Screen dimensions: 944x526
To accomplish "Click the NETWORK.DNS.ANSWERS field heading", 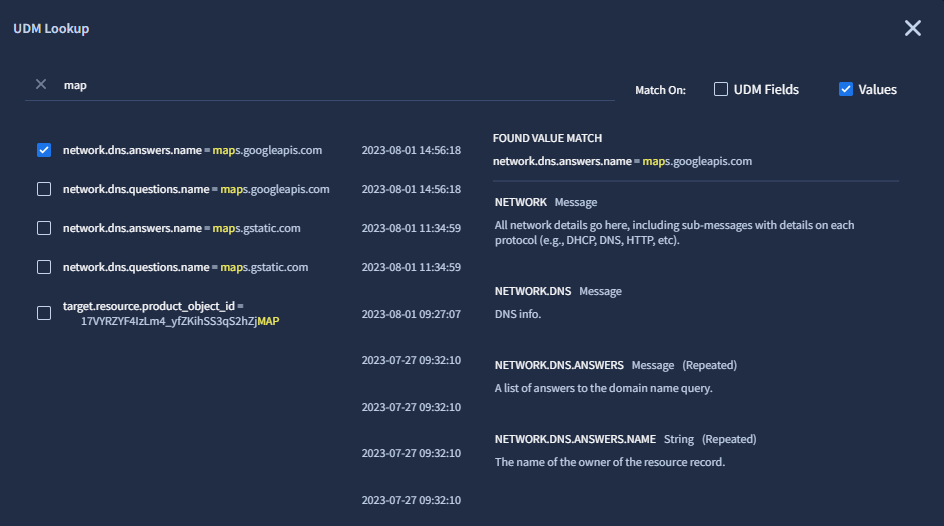I will pos(559,365).
